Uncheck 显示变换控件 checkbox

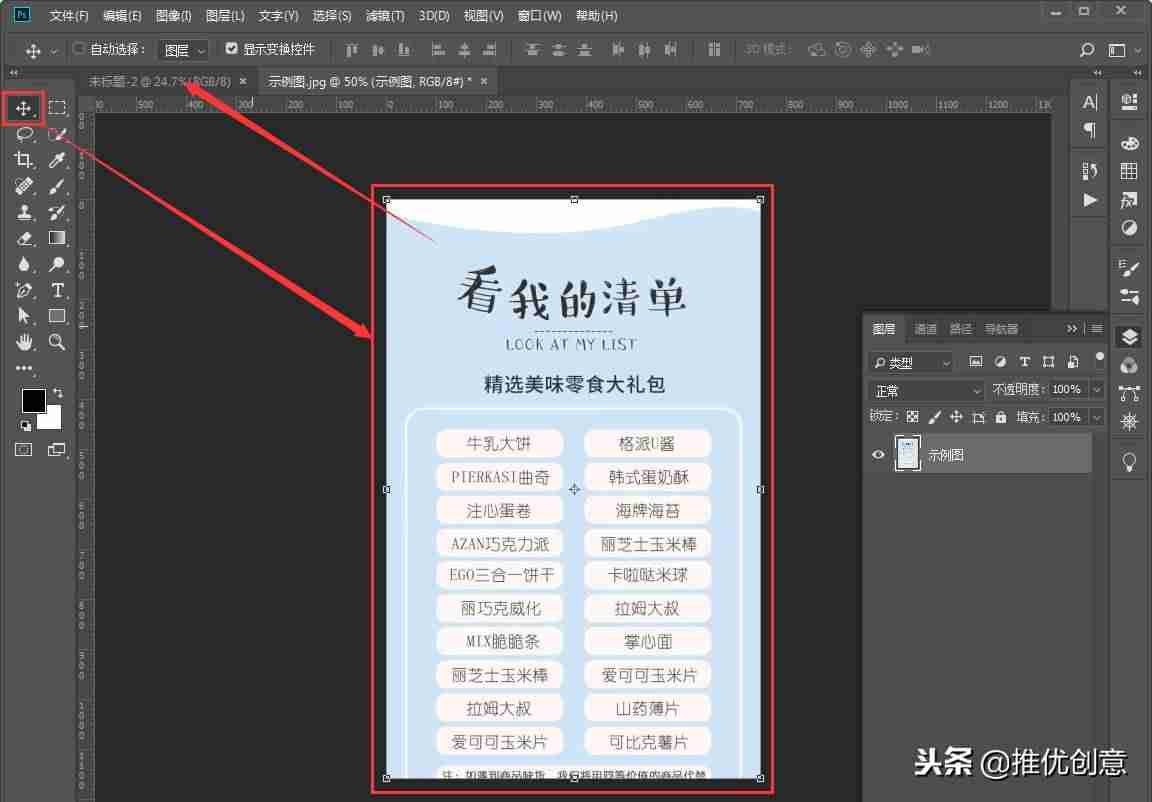point(231,48)
